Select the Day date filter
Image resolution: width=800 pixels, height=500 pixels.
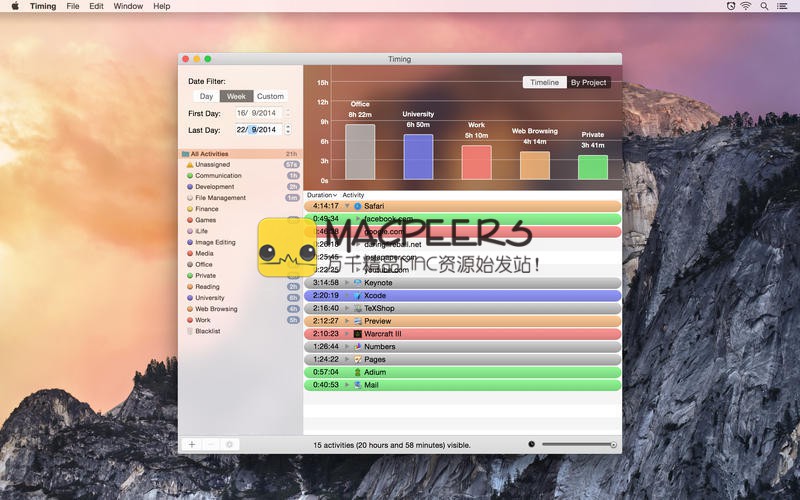(206, 96)
